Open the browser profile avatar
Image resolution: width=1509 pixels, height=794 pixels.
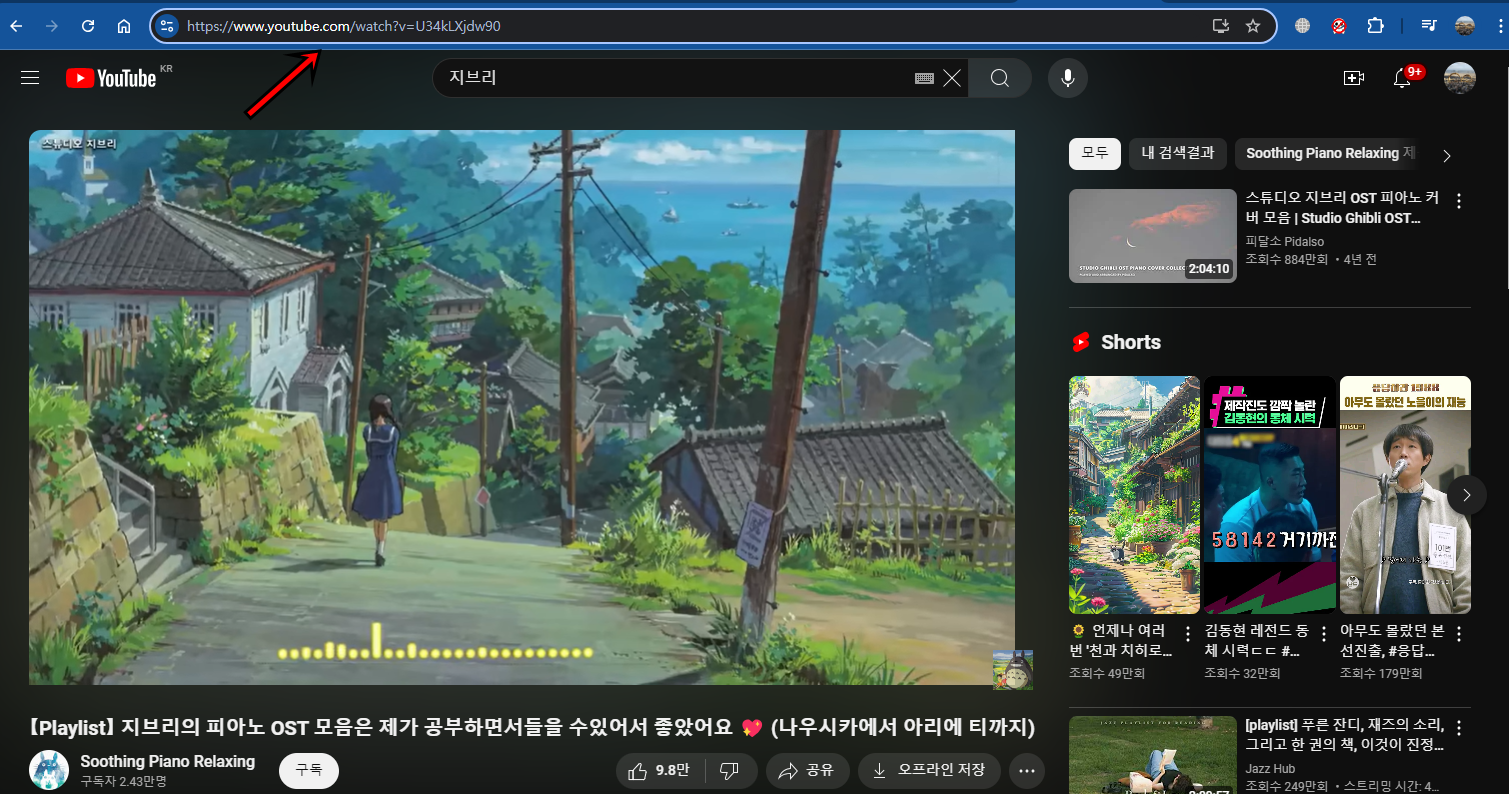(x=1465, y=26)
